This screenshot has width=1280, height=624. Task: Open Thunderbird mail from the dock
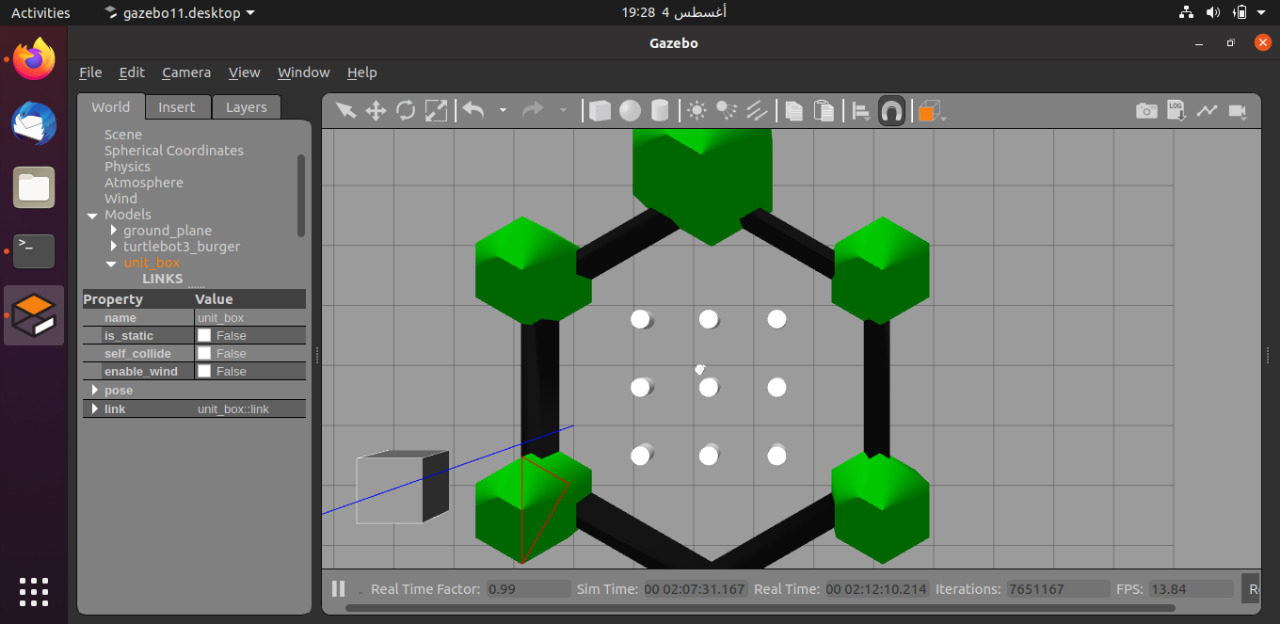tap(34, 124)
